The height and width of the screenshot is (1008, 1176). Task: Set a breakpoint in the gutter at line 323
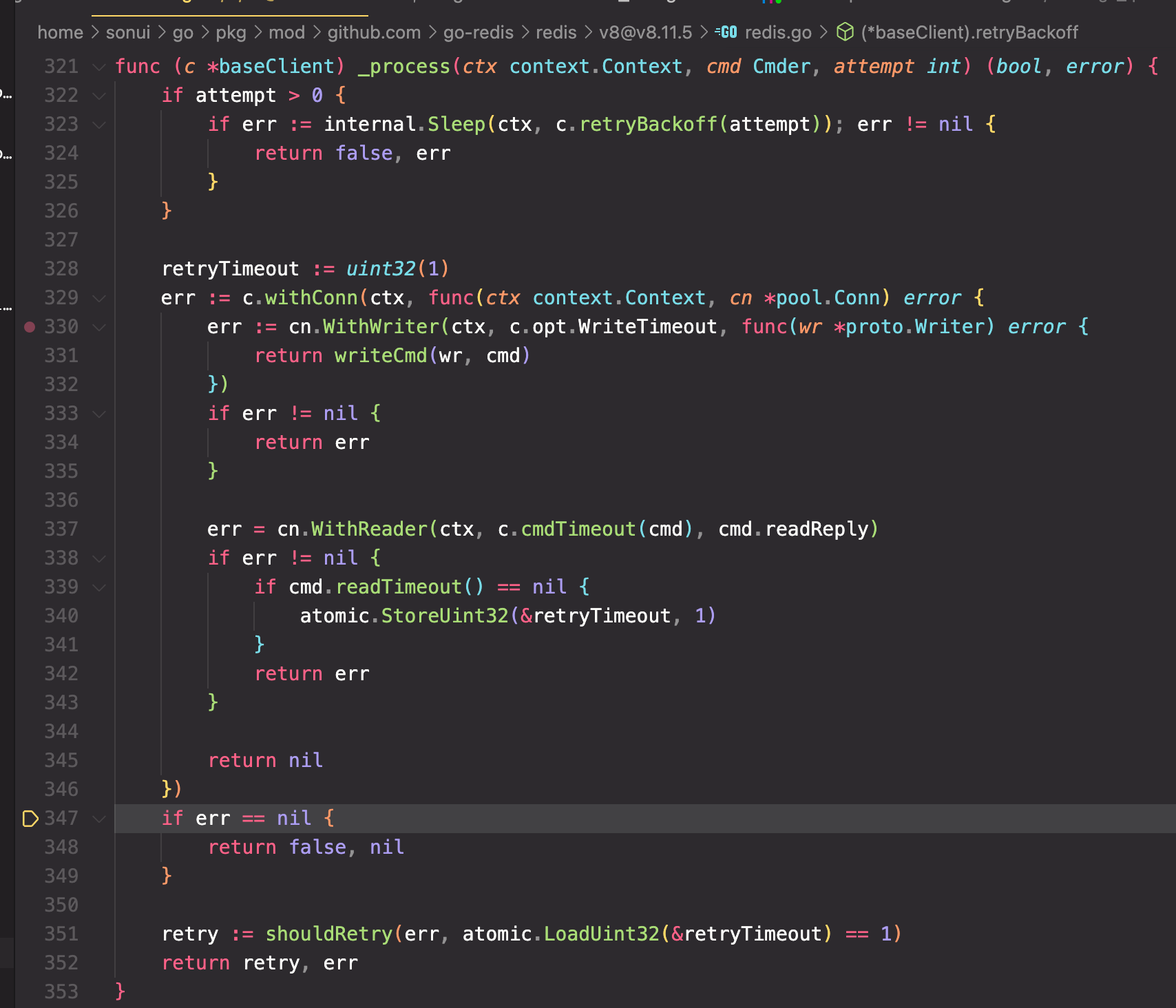click(28, 125)
